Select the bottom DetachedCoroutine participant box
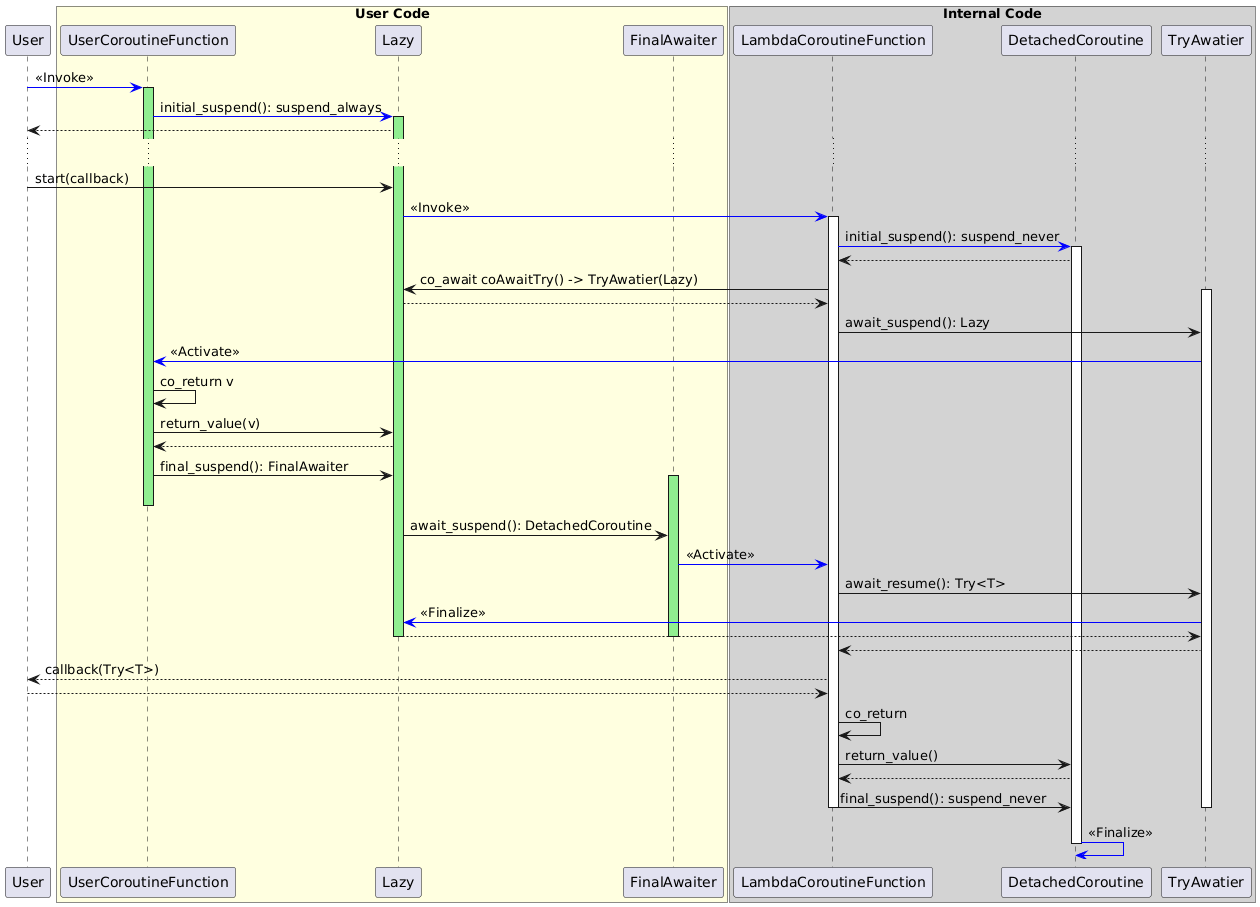The width and height of the screenshot is (1260, 907). click(1075, 882)
